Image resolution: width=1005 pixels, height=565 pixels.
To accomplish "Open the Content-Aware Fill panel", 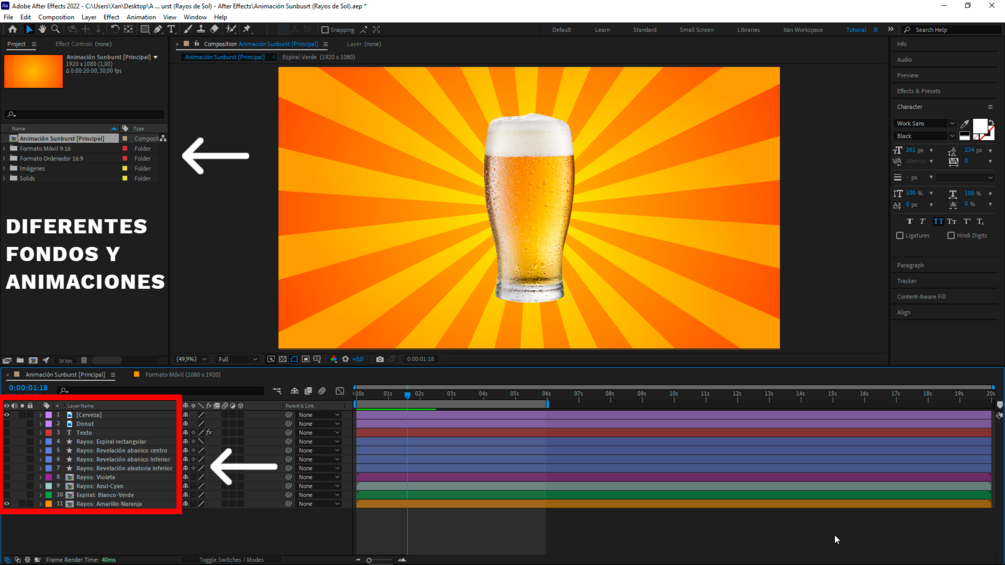I will pyautogui.click(x=921, y=297).
